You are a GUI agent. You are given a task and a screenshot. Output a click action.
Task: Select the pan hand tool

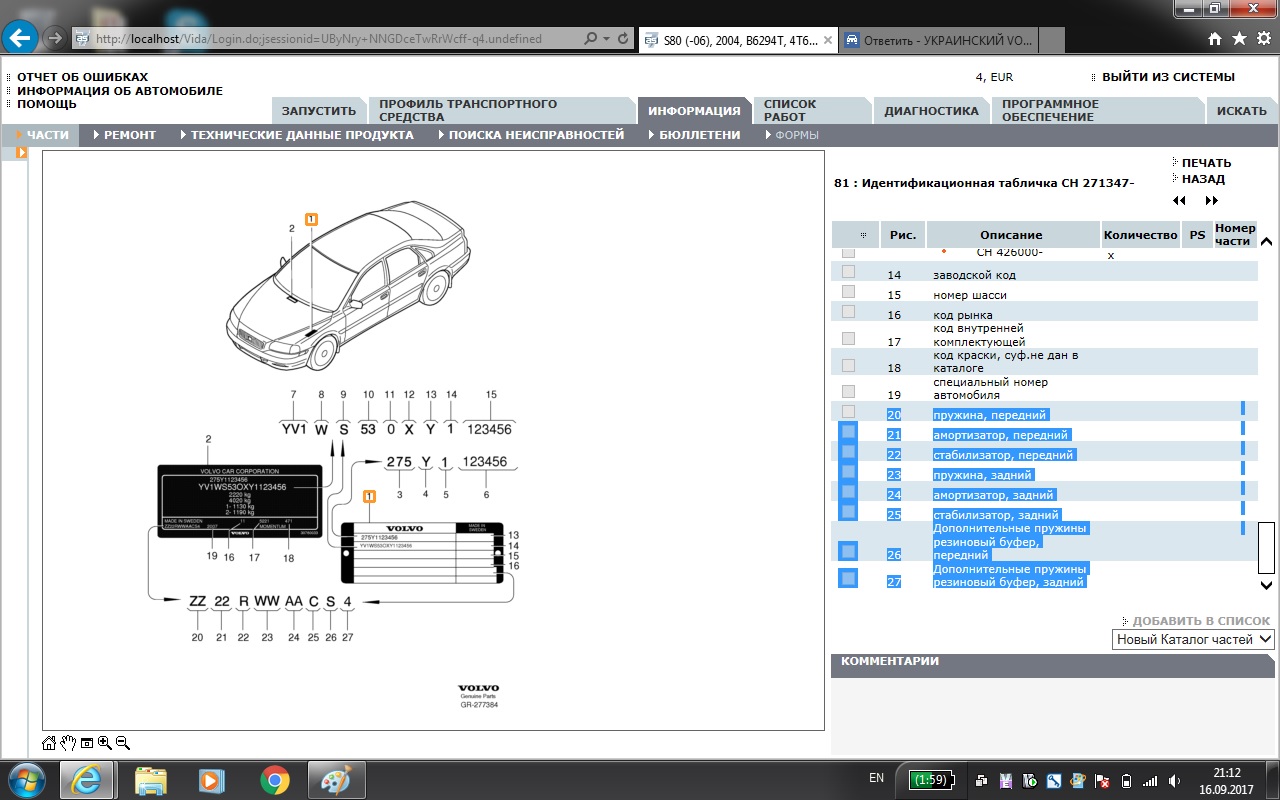[68, 743]
